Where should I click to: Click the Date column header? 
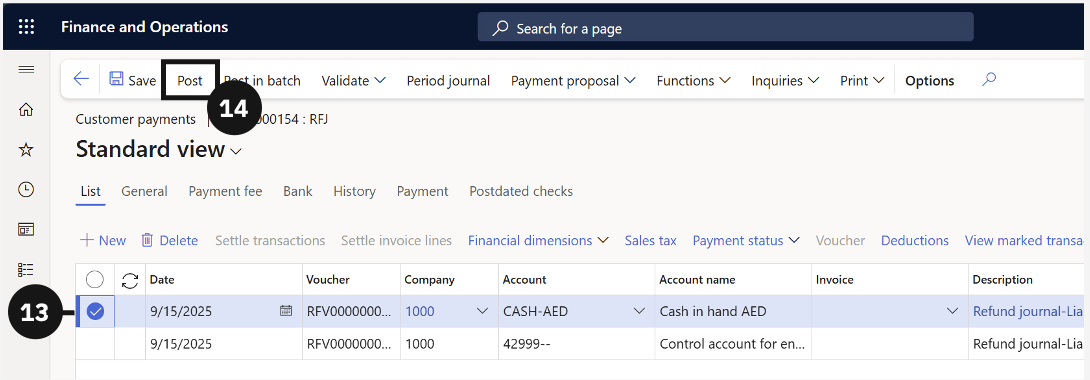click(x=224, y=280)
